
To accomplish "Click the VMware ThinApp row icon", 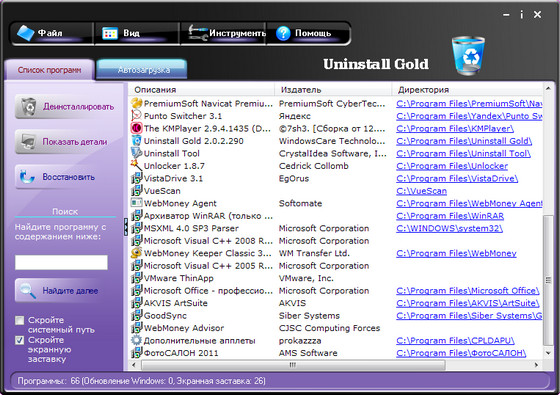I will pyautogui.click(x=136, y=278).
